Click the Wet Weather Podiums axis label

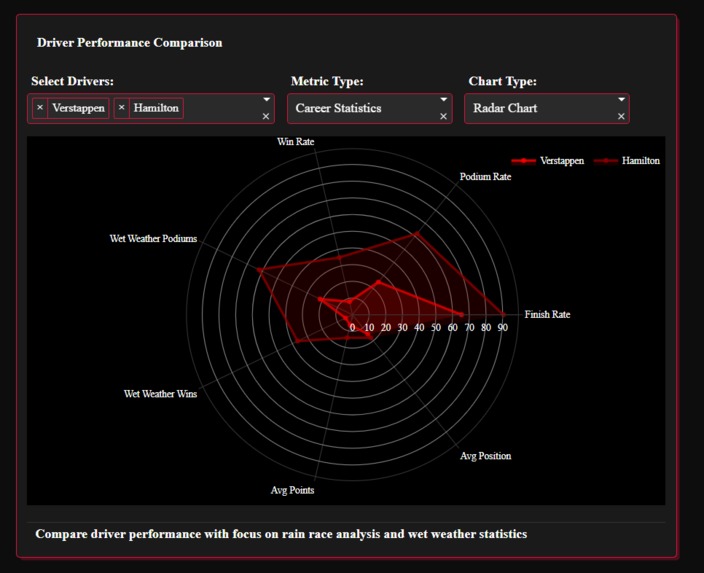coord(153,238)
